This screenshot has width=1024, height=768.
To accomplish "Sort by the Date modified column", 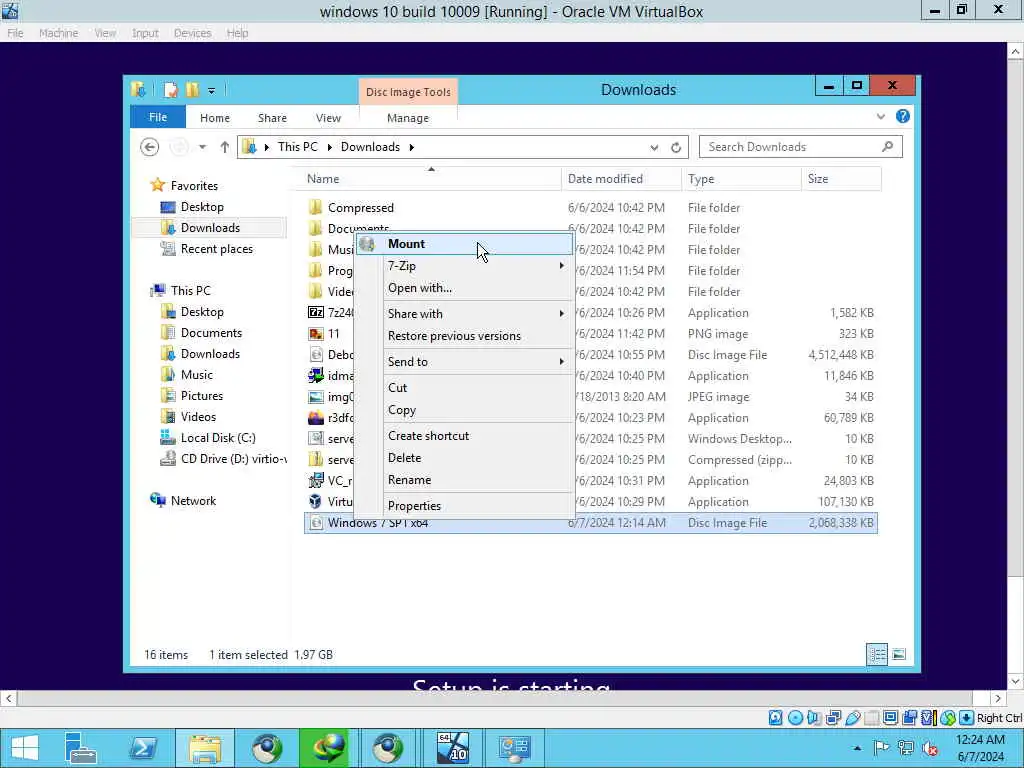I will point(621,179).
